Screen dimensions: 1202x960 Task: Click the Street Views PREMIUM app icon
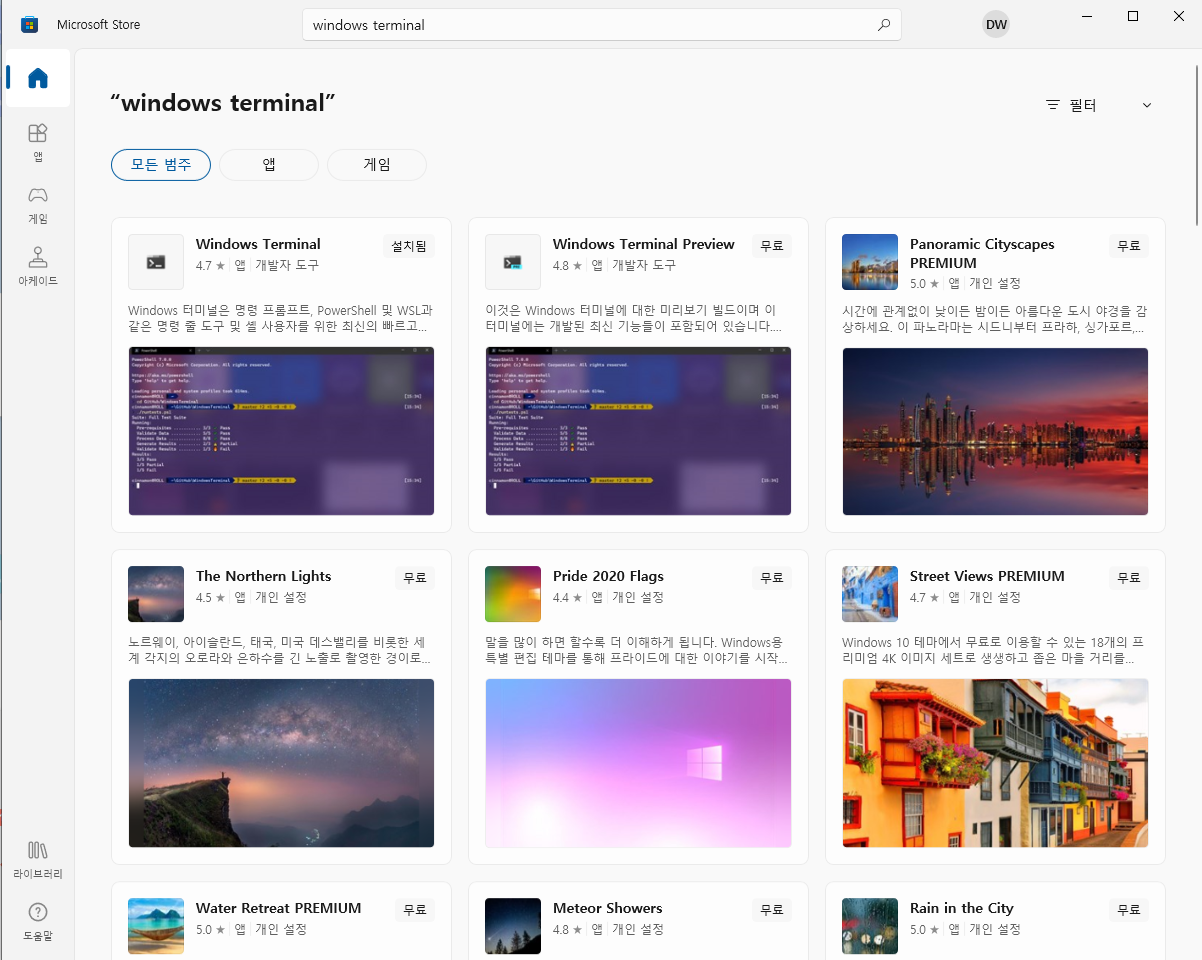point(870,594)
